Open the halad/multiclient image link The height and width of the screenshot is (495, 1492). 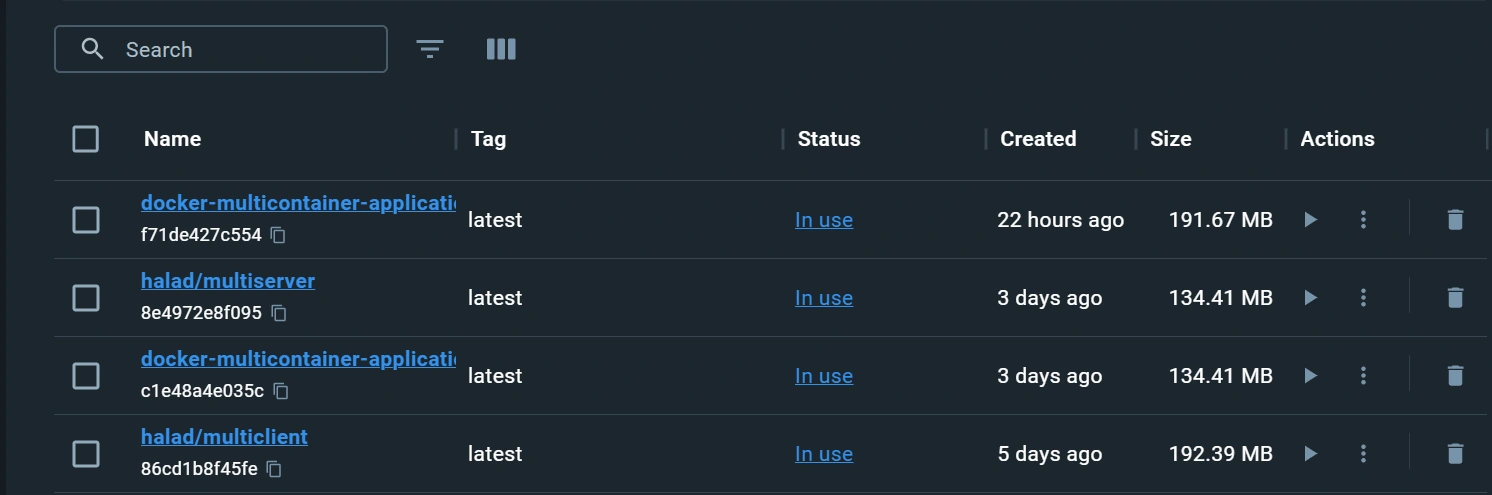point(224,437)
